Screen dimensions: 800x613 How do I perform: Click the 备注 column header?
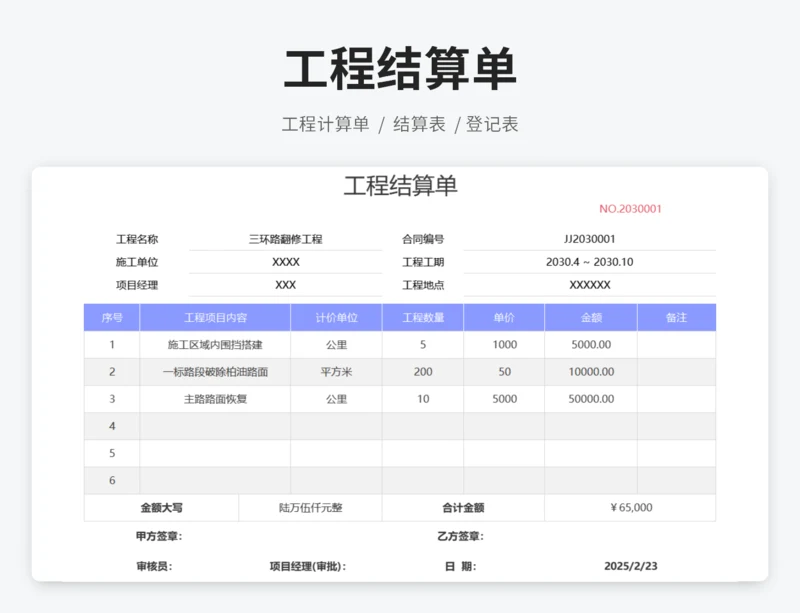click(x=677, y=317)
